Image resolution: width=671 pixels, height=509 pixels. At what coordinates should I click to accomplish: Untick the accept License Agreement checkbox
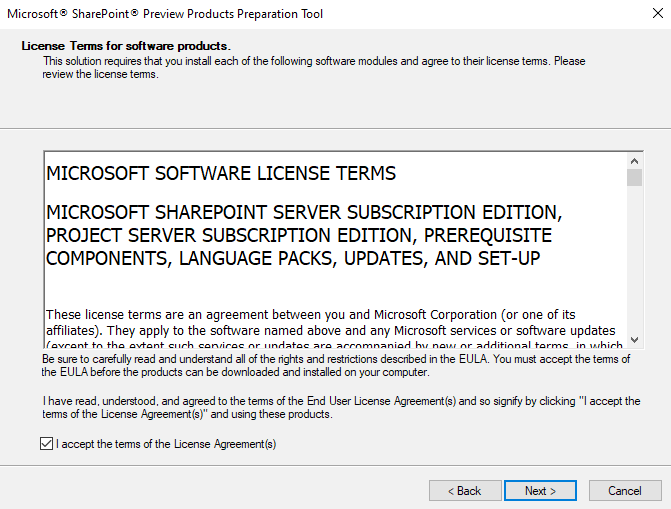(x=47, y=444)
